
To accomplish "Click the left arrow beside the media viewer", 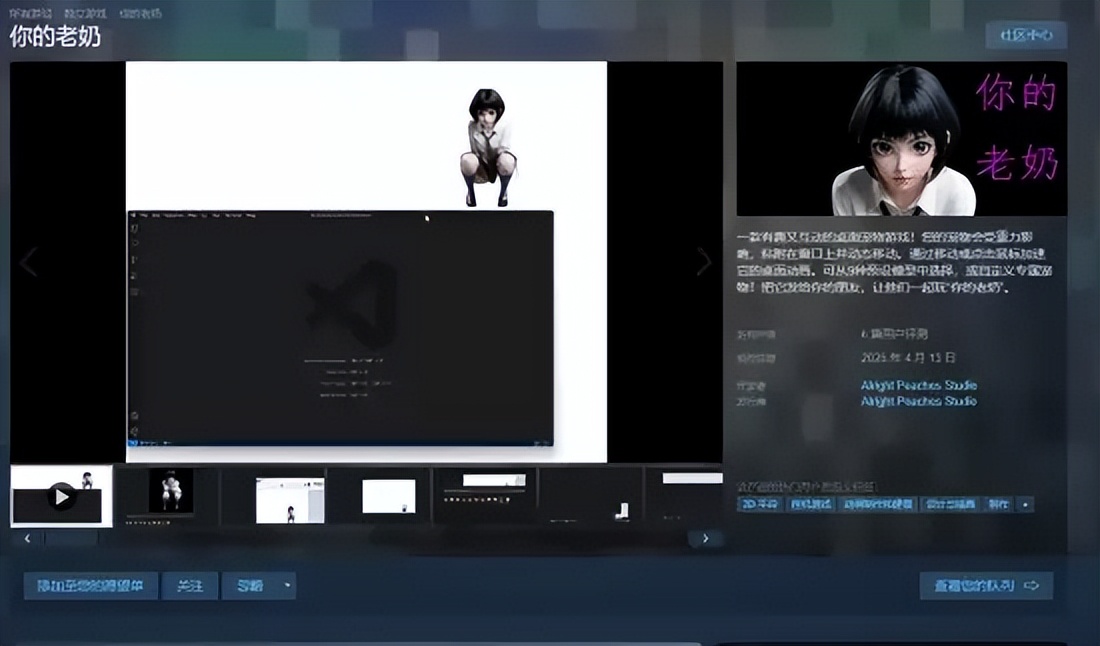I will tap(29, 262).
